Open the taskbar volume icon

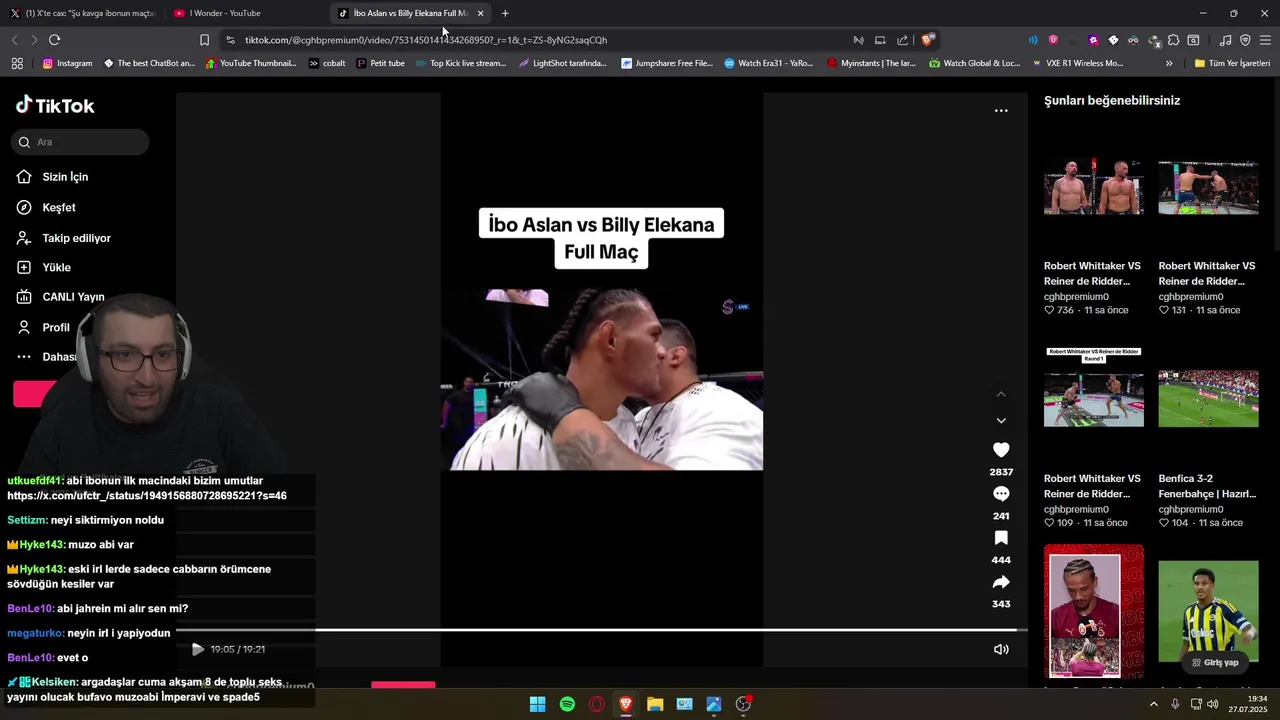coord(1212,704)
